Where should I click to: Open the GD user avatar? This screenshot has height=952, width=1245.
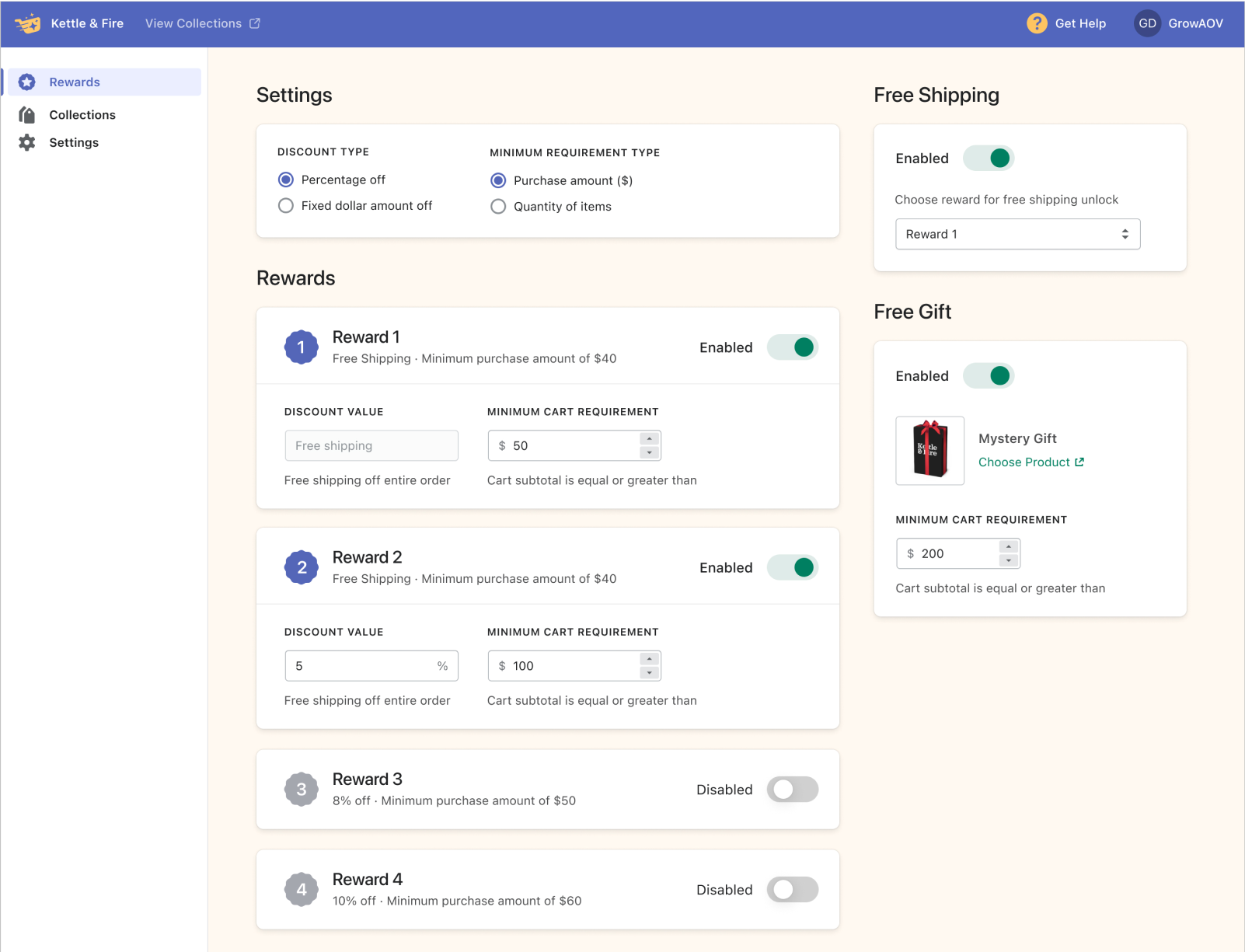1147,23
